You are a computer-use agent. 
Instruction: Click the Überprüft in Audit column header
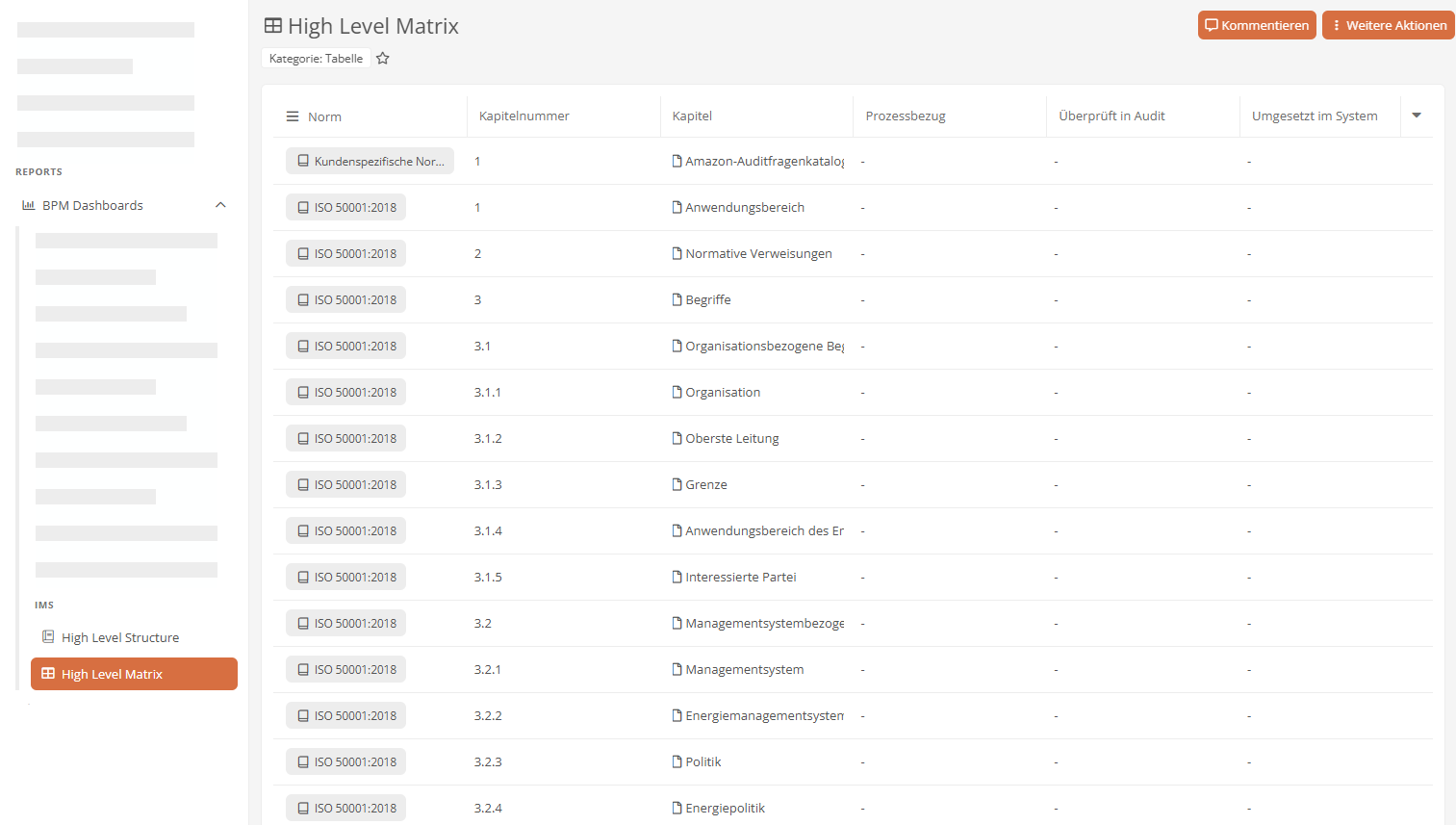click(x=1111, y=116)
